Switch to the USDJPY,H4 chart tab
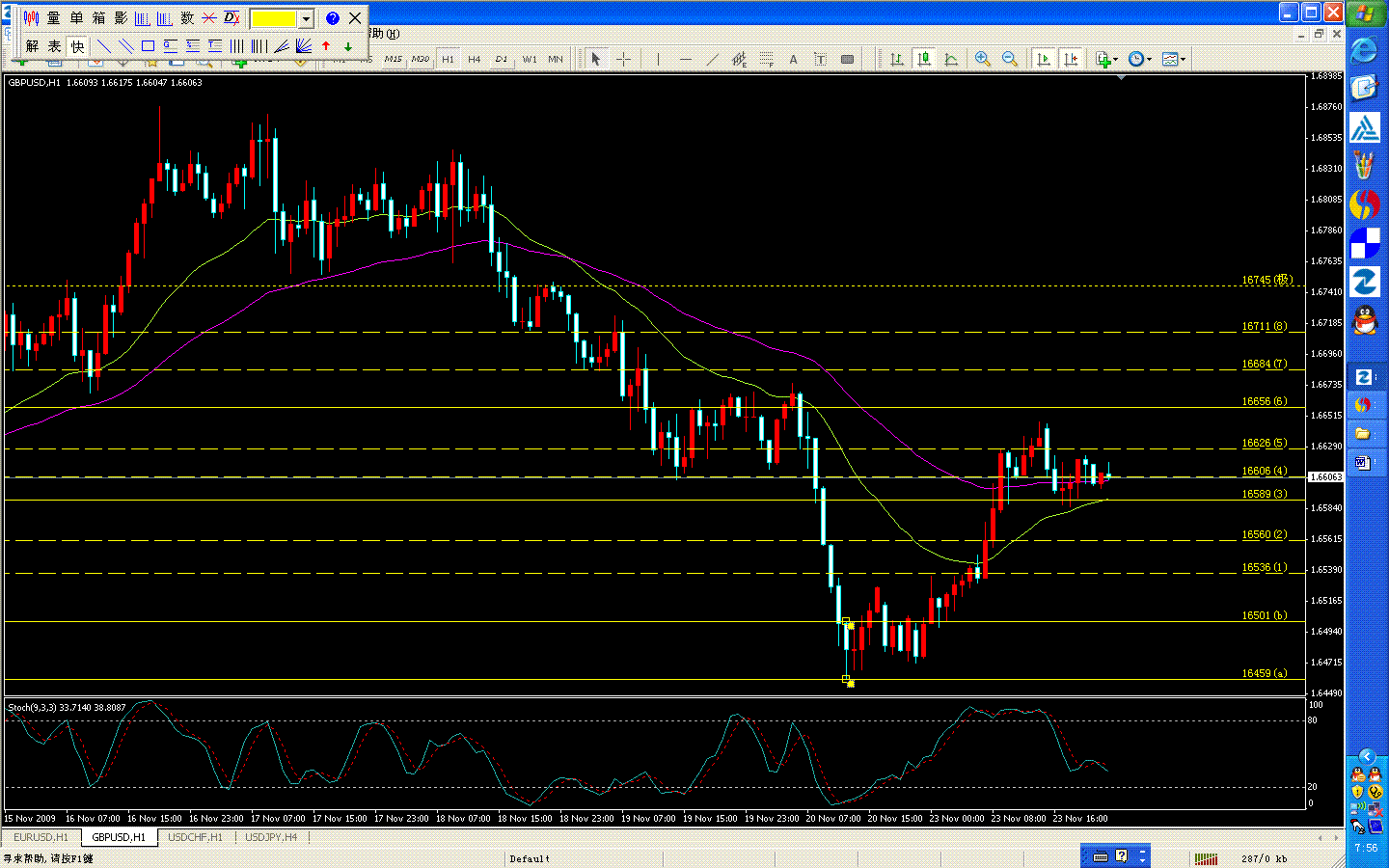Image resolution: width=1389 pixels, height=868 pixels. click(x=271, y=837)
